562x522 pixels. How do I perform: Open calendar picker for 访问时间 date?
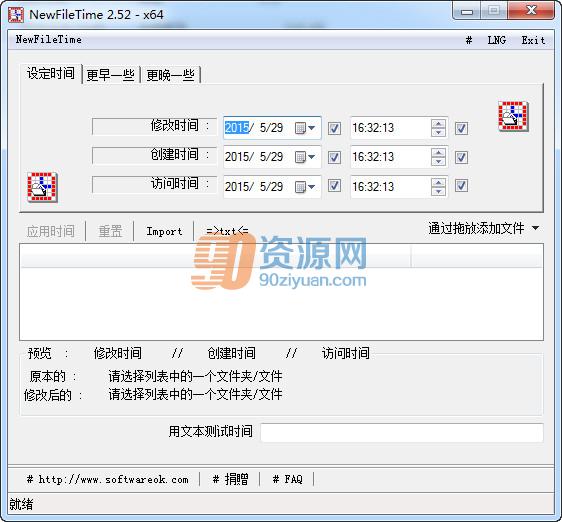pos(305,186)
